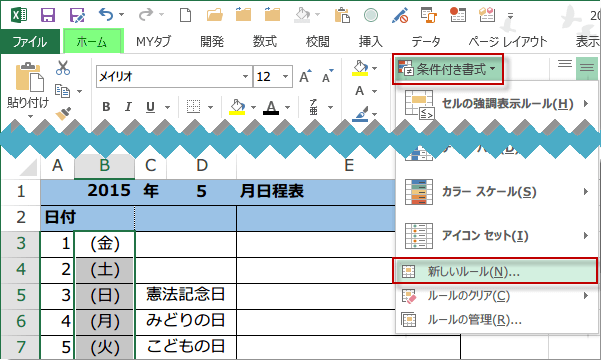The image size is (601, 360).
Task: Switch to the 開発 tab
Action: 212,41
